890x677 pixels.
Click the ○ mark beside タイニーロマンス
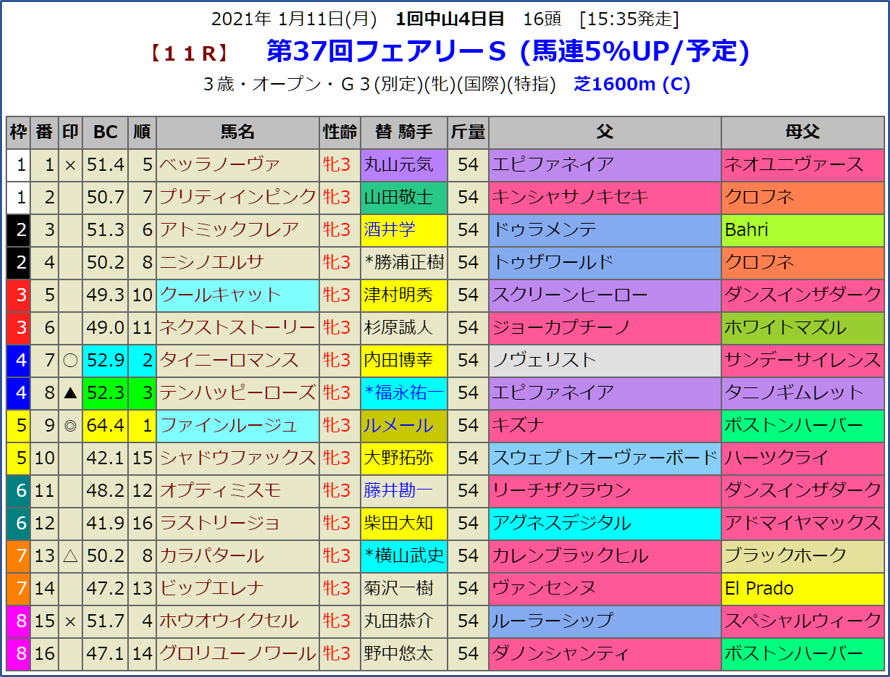(x=70, y=360)
